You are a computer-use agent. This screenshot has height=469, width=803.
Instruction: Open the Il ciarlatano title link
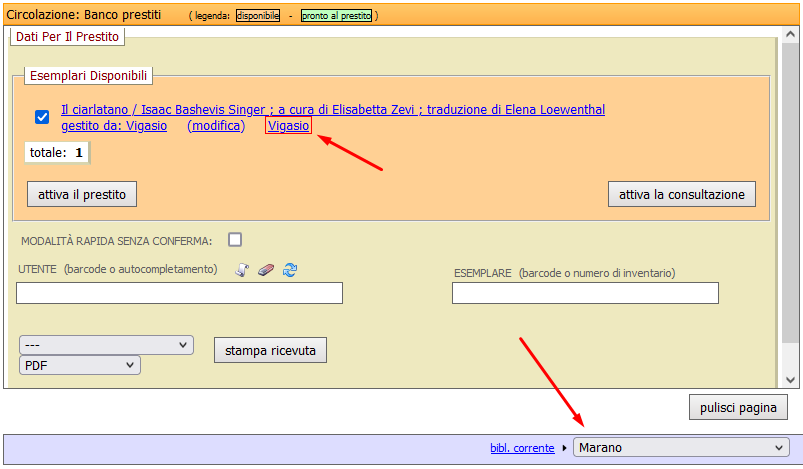tap(332, 110)
